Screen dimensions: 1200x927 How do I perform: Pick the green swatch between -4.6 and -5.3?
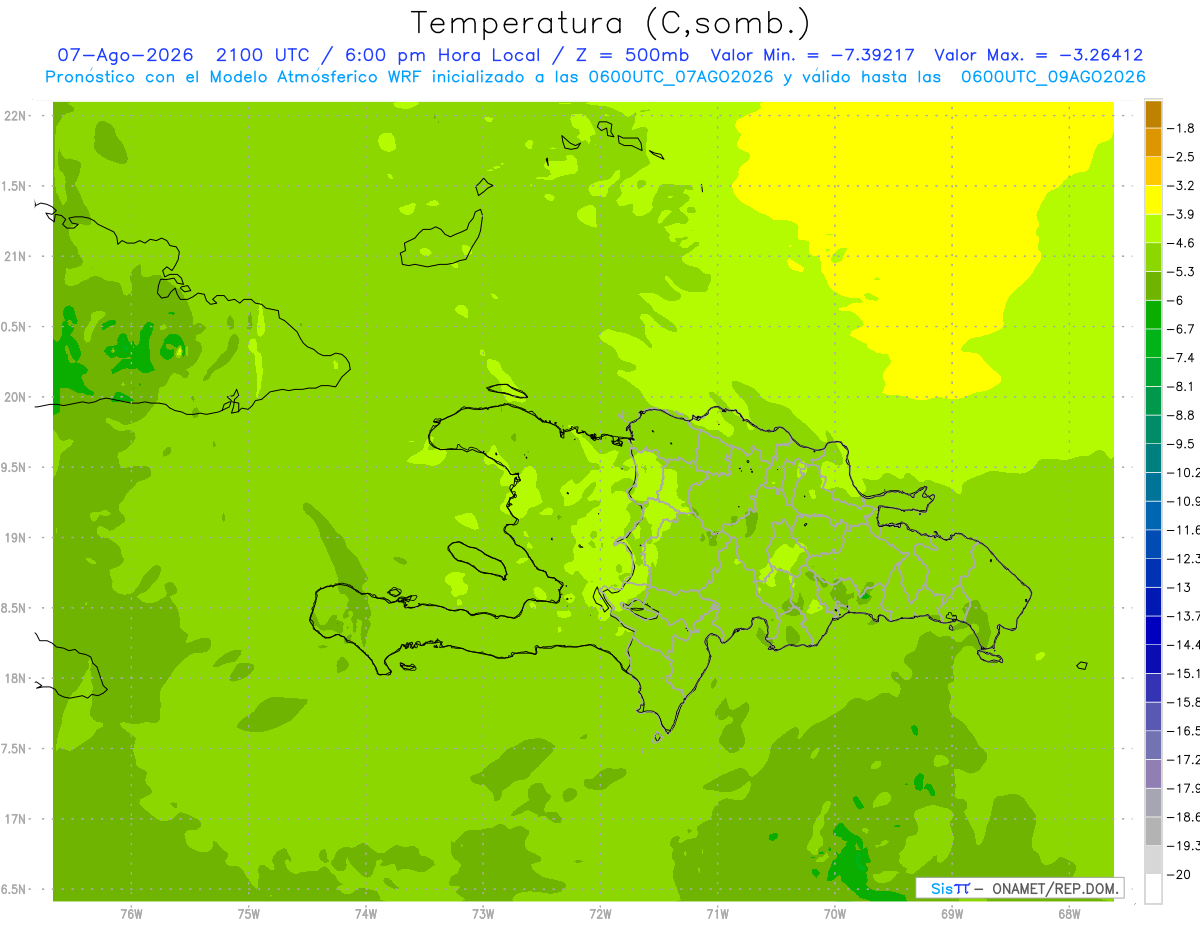[x=1153, y=256]
